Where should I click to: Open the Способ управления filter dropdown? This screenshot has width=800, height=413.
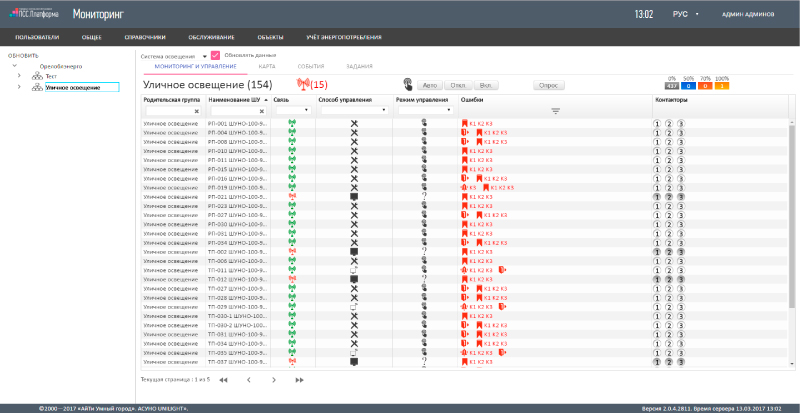coord(354,110)
